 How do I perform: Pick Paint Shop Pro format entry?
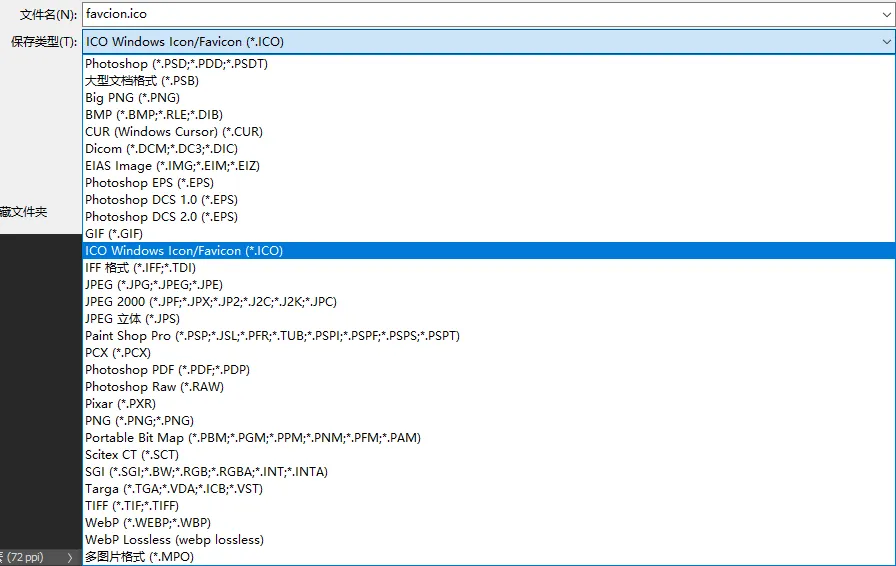tap(489, 336)
